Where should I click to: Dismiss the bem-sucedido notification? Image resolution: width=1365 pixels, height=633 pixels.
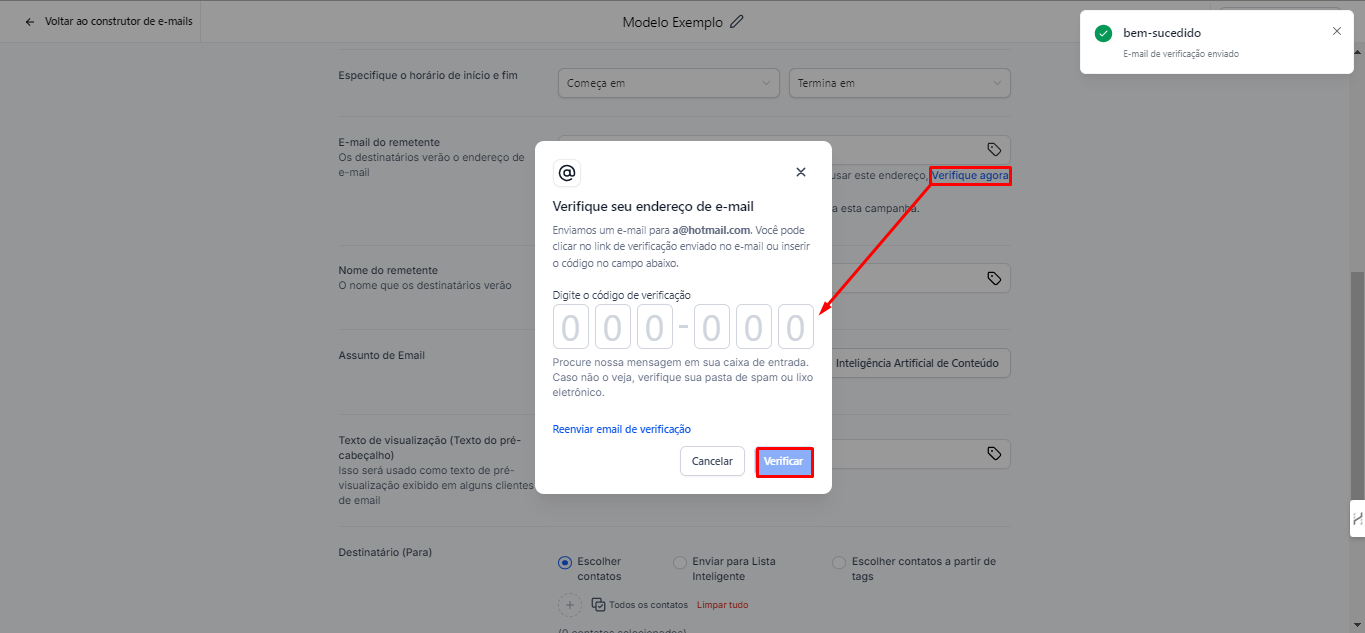coord(1337,31)
